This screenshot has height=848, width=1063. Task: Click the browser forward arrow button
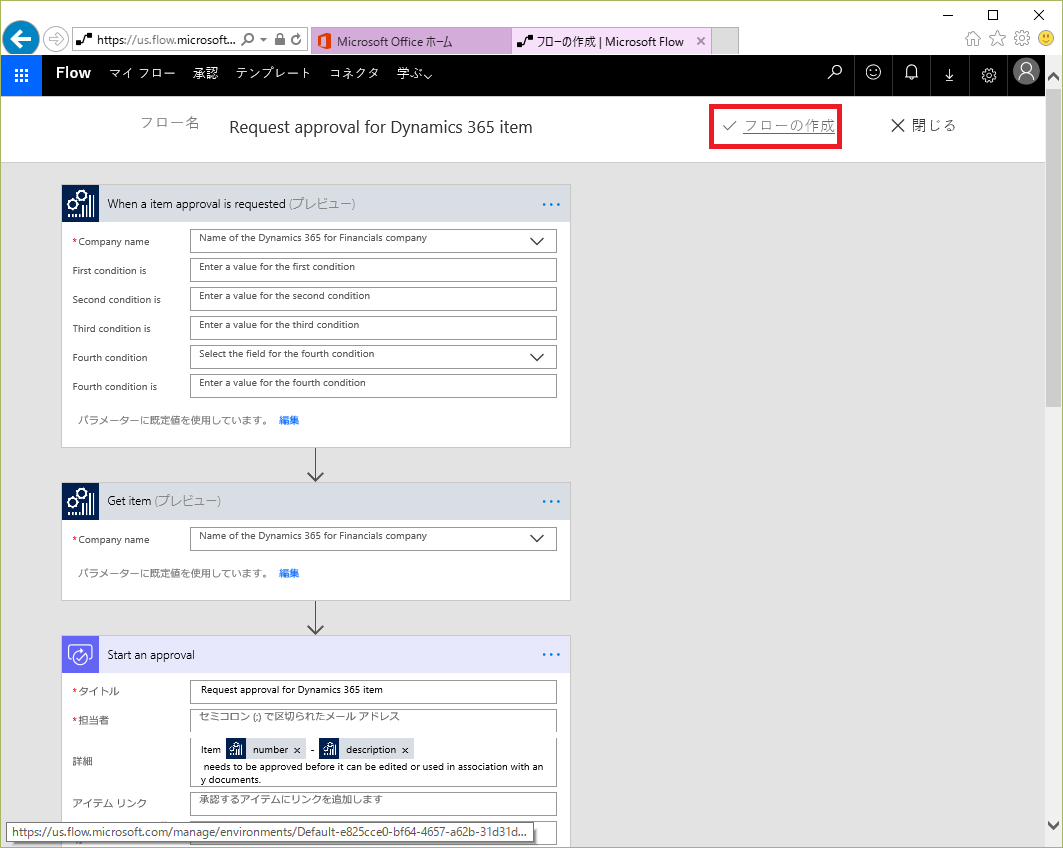56,39
